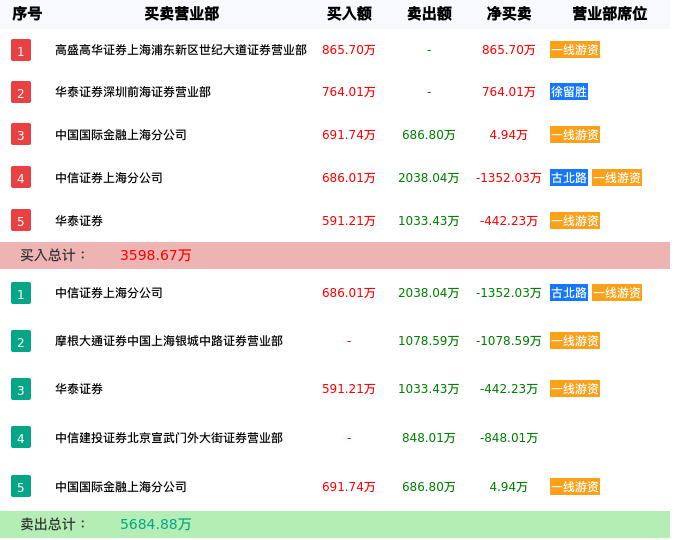Click red rank badge 3 in buy list
This screenshot has height=540, width=676.
tap(21, 134)
